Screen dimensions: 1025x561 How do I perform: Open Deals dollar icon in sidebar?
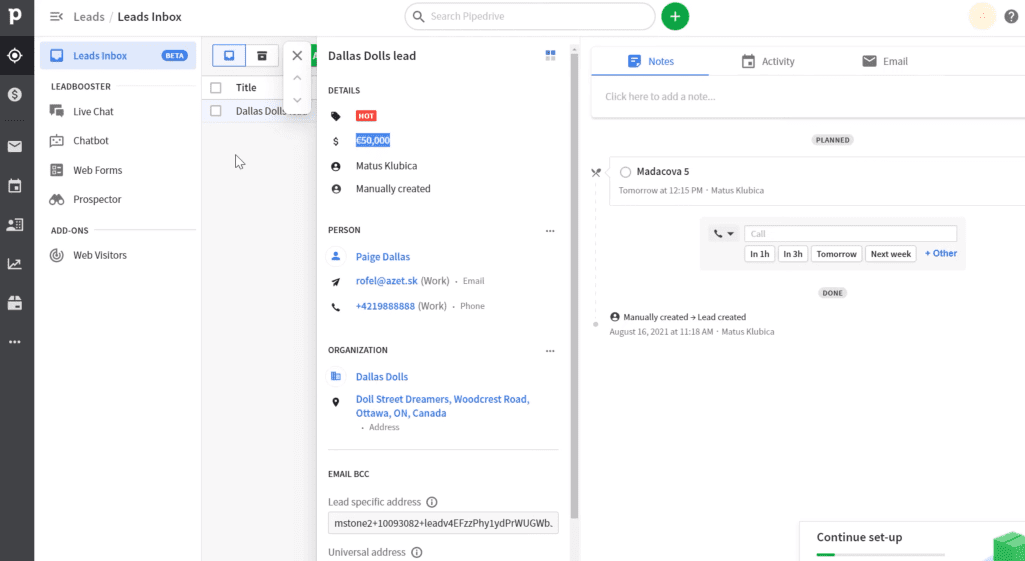[x=14, y=95]
